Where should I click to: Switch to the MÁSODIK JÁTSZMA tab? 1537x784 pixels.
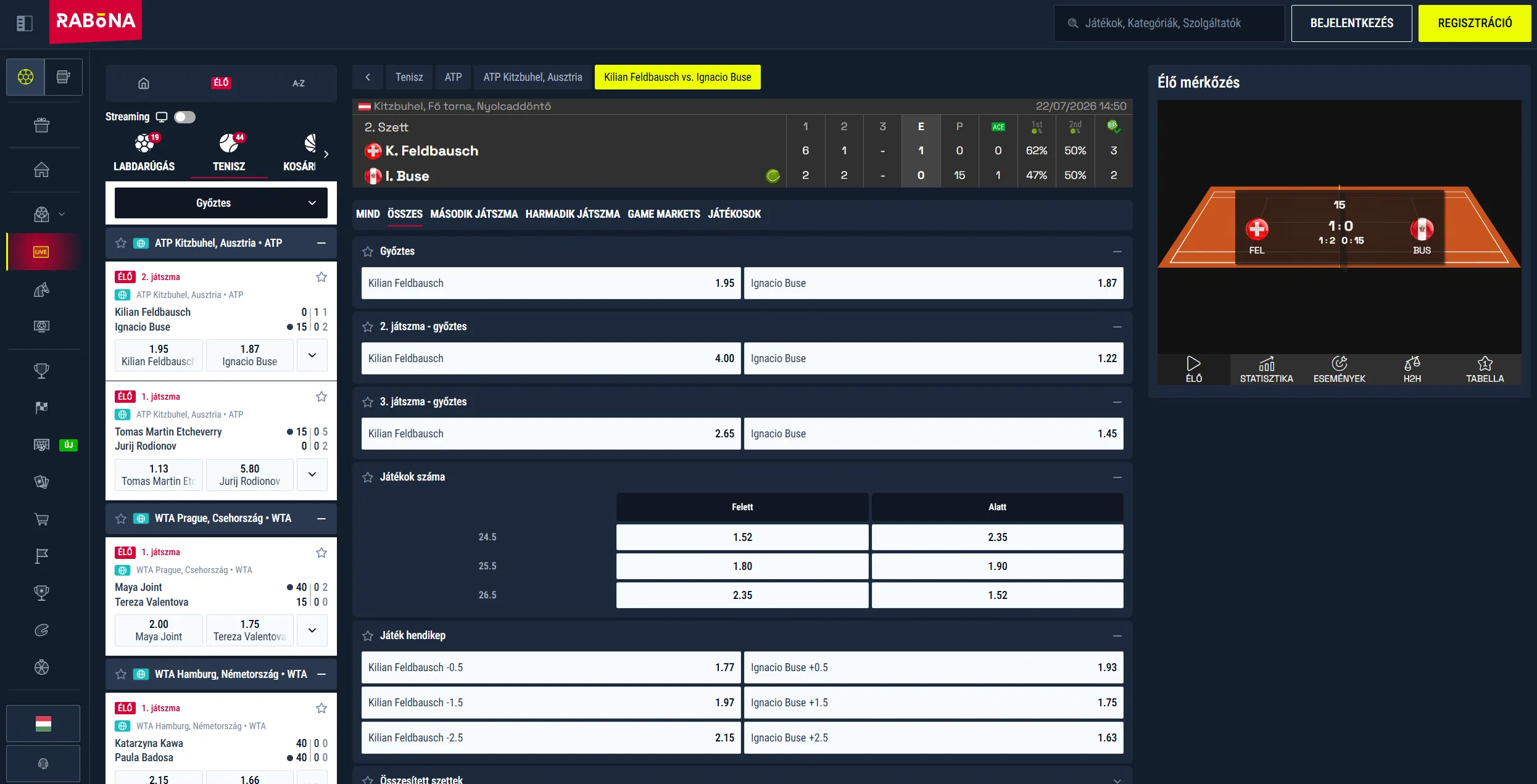tap(474, 214)
